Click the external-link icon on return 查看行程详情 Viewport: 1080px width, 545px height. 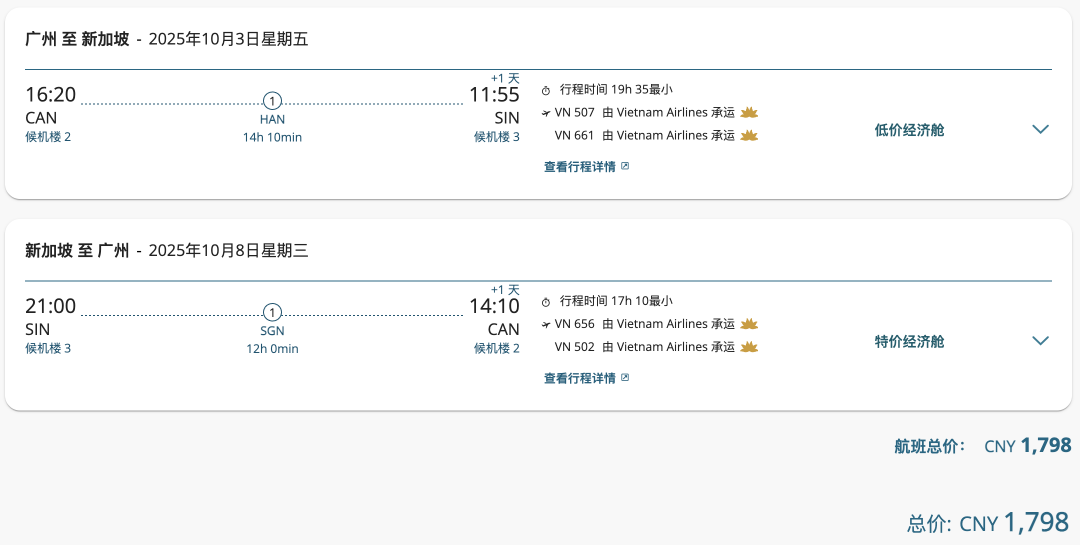pyautogui.click(x=625, y=378)
